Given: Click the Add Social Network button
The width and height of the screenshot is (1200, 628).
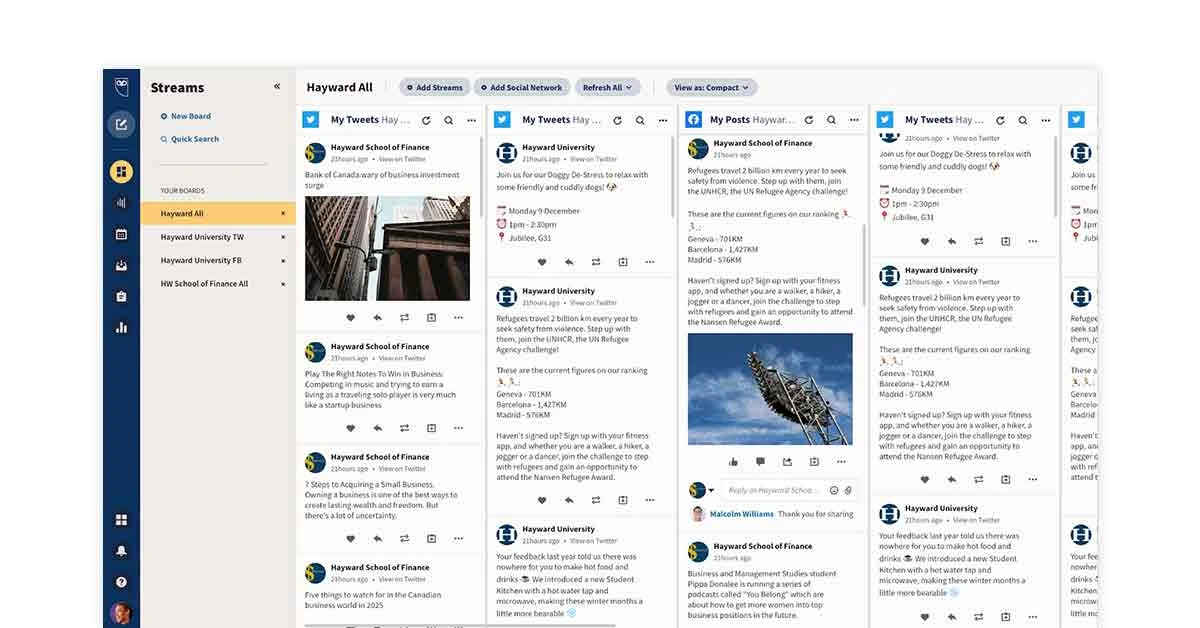Looking at the screenshot, I should (x=521, y=87).
